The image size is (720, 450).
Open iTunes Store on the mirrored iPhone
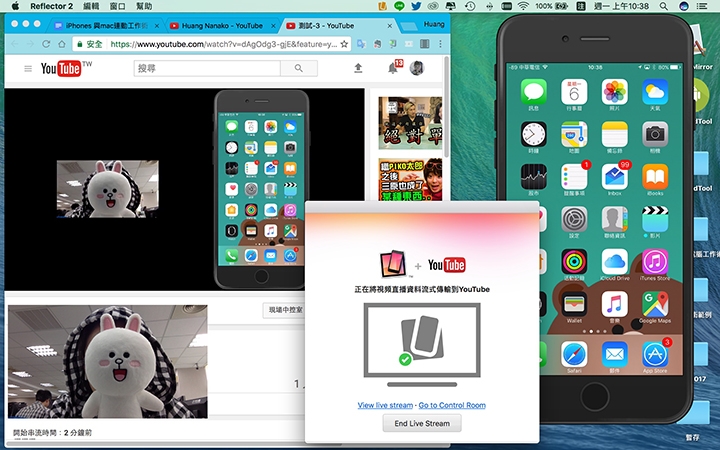655,262
